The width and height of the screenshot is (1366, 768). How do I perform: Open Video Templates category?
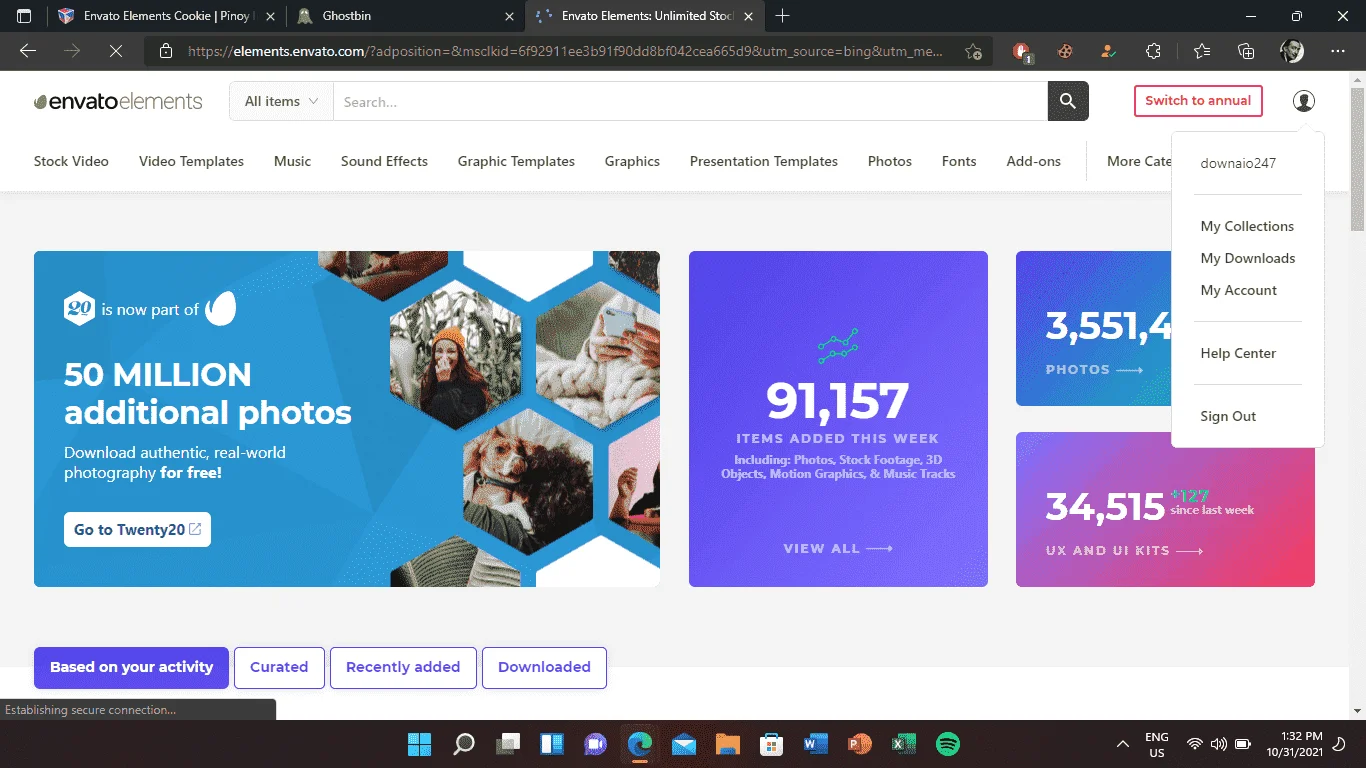[x=191, y=161]
